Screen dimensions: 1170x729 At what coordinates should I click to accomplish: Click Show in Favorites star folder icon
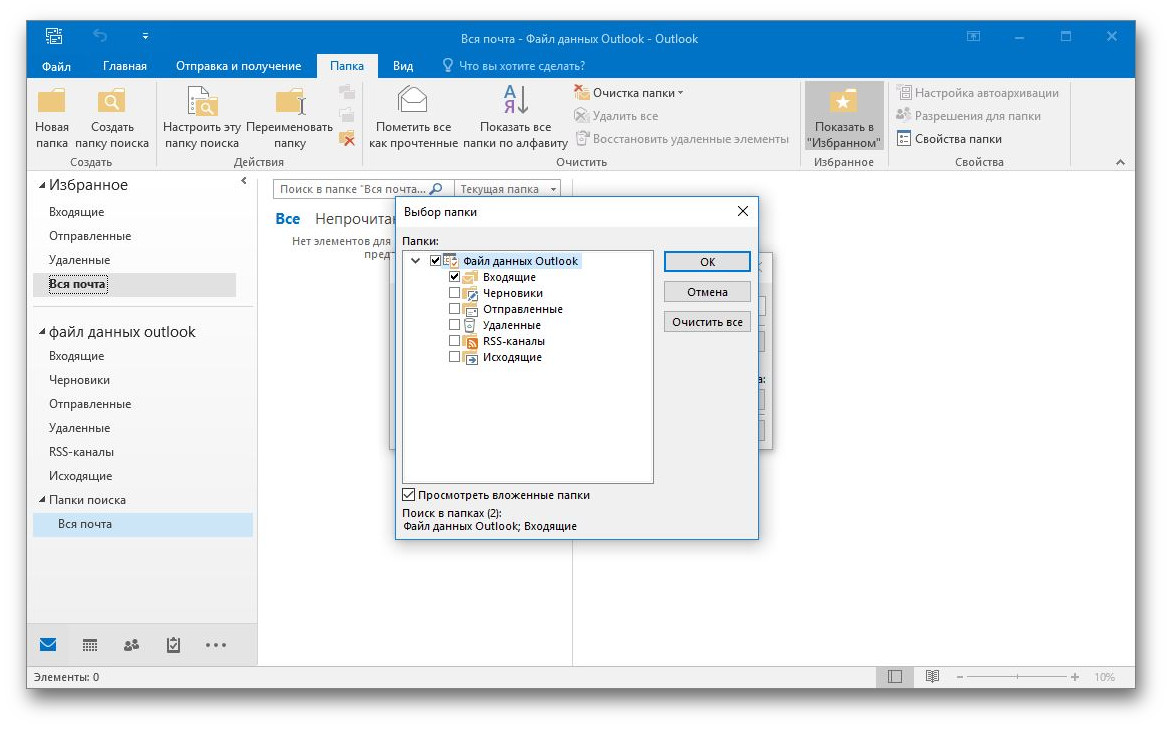tap(844, 102)
